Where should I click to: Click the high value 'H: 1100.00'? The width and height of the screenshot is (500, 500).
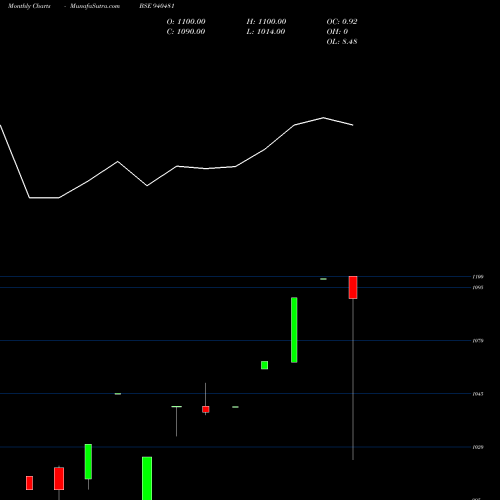[x=266, y=22]
